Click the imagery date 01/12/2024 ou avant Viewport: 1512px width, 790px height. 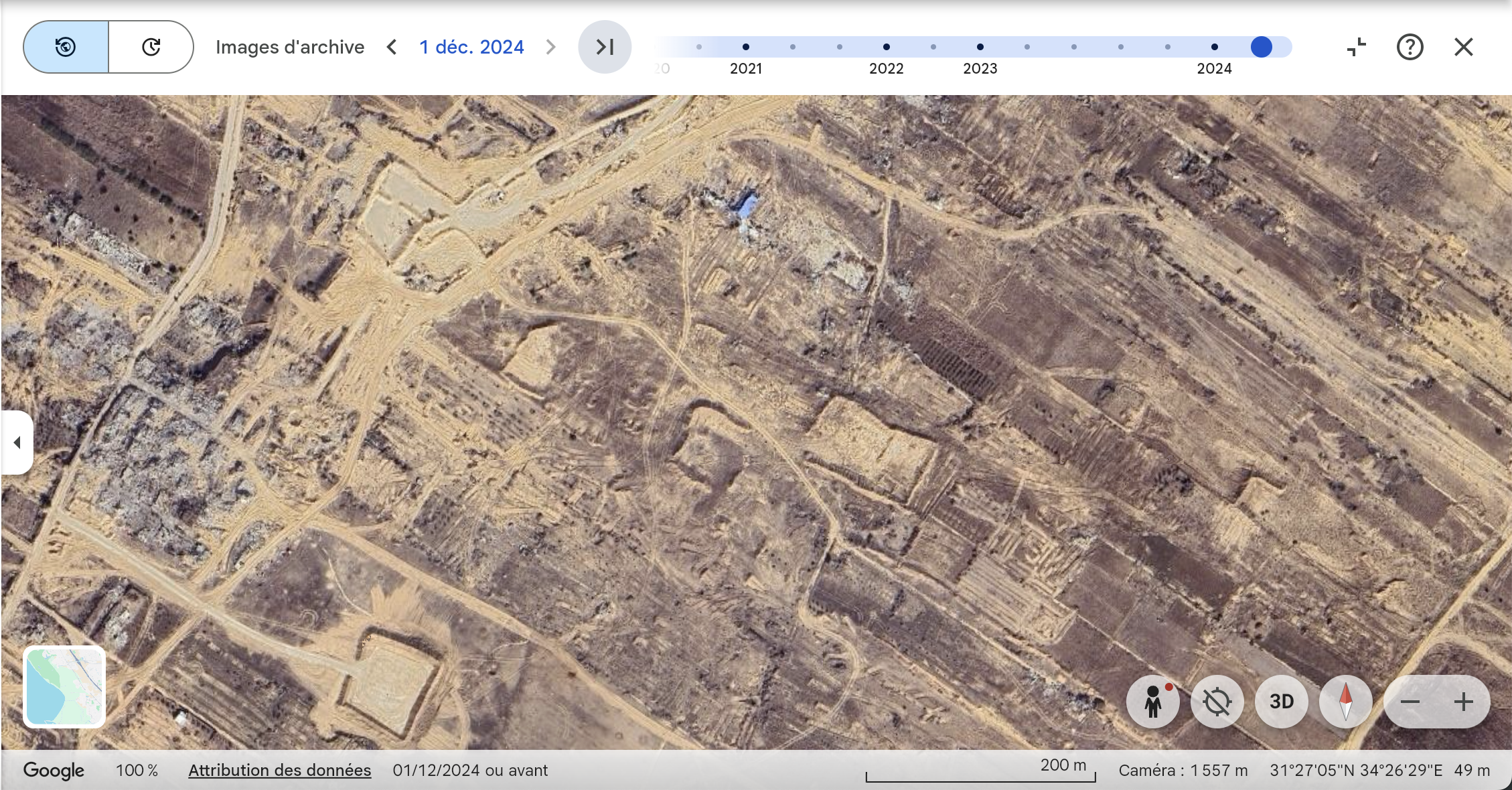click(470, 771)
